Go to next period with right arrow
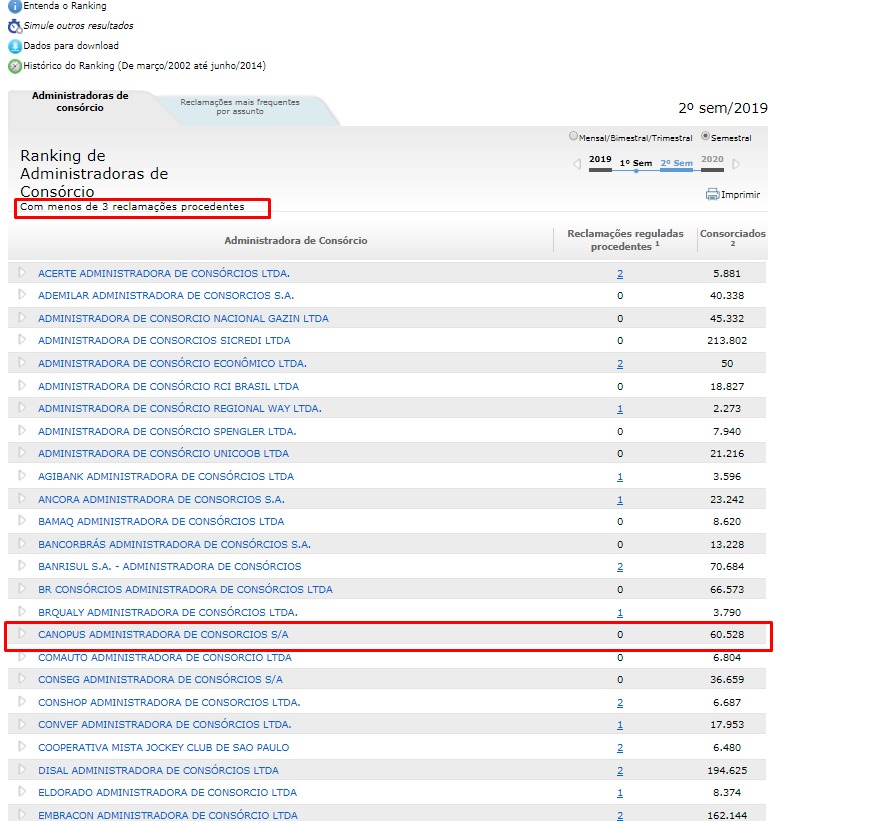Viewport: 877px width, 821px height. pyautogui.click(x=737, y=164)
